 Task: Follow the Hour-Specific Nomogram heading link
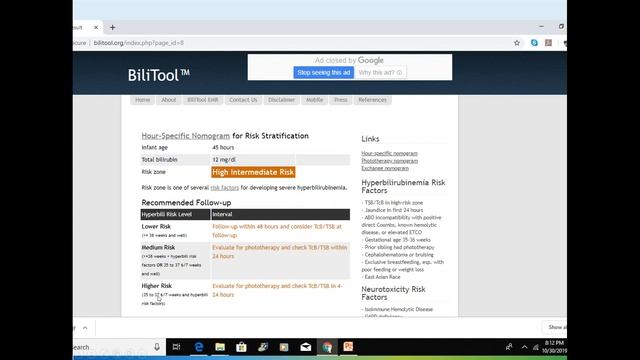(186, 136)
